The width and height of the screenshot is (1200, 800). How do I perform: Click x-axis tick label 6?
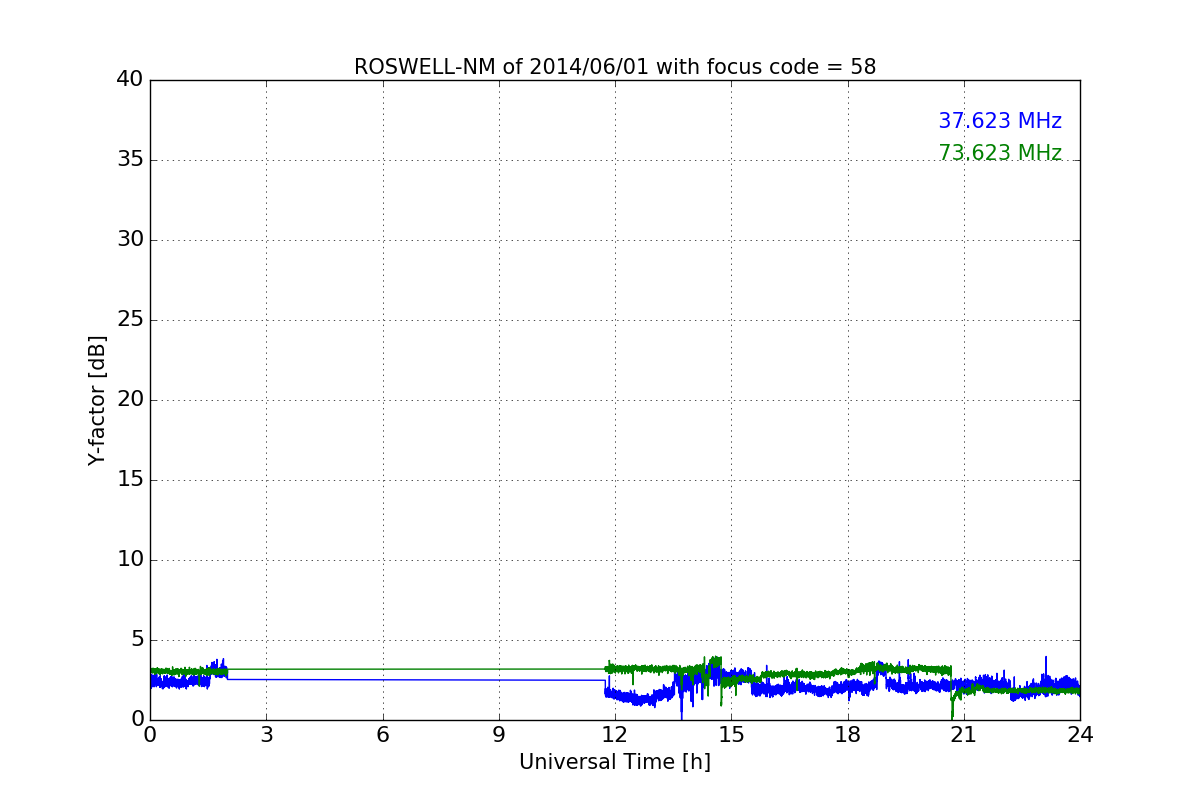pos(383,734)
